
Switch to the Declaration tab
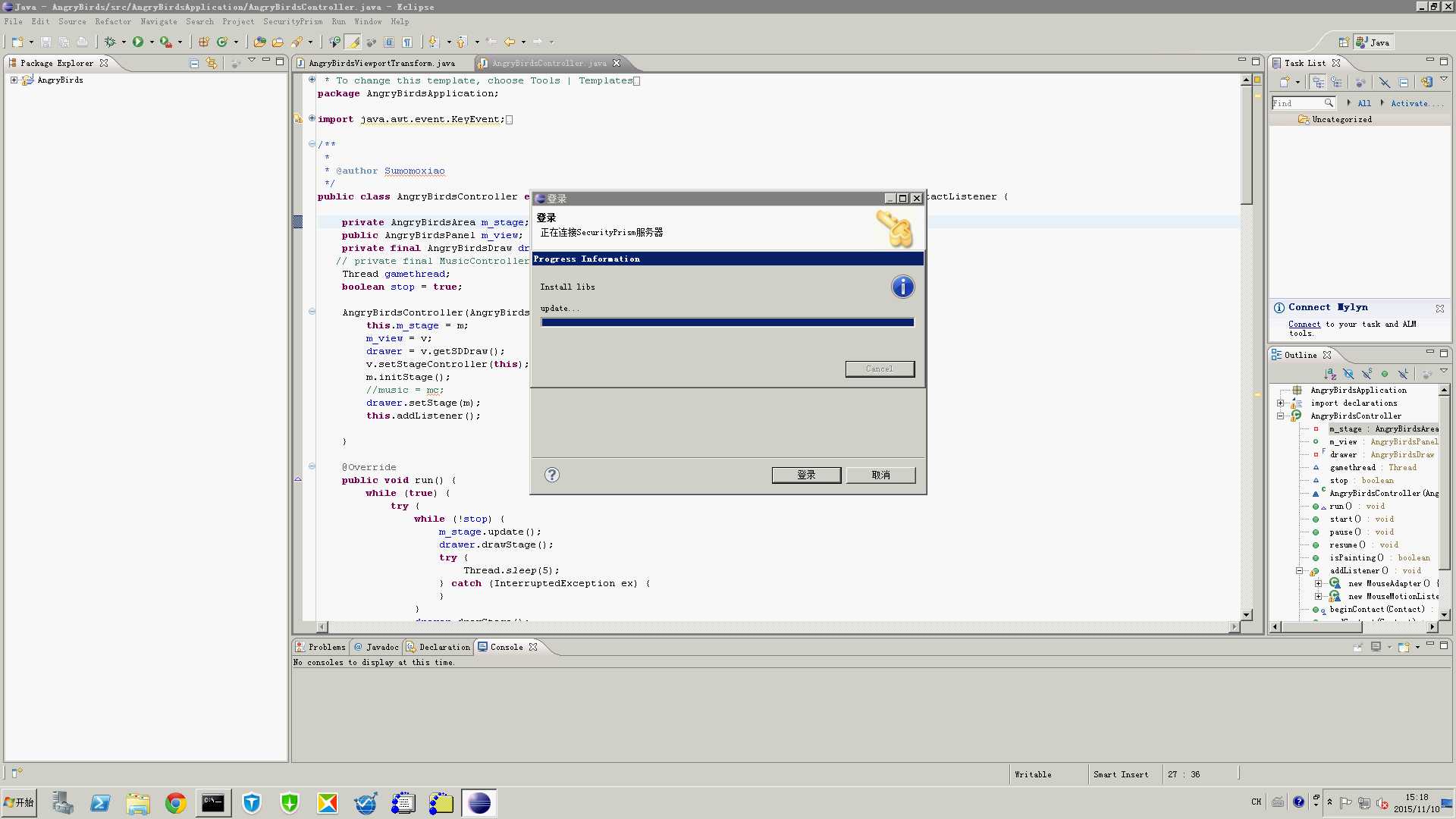[438, 648]
